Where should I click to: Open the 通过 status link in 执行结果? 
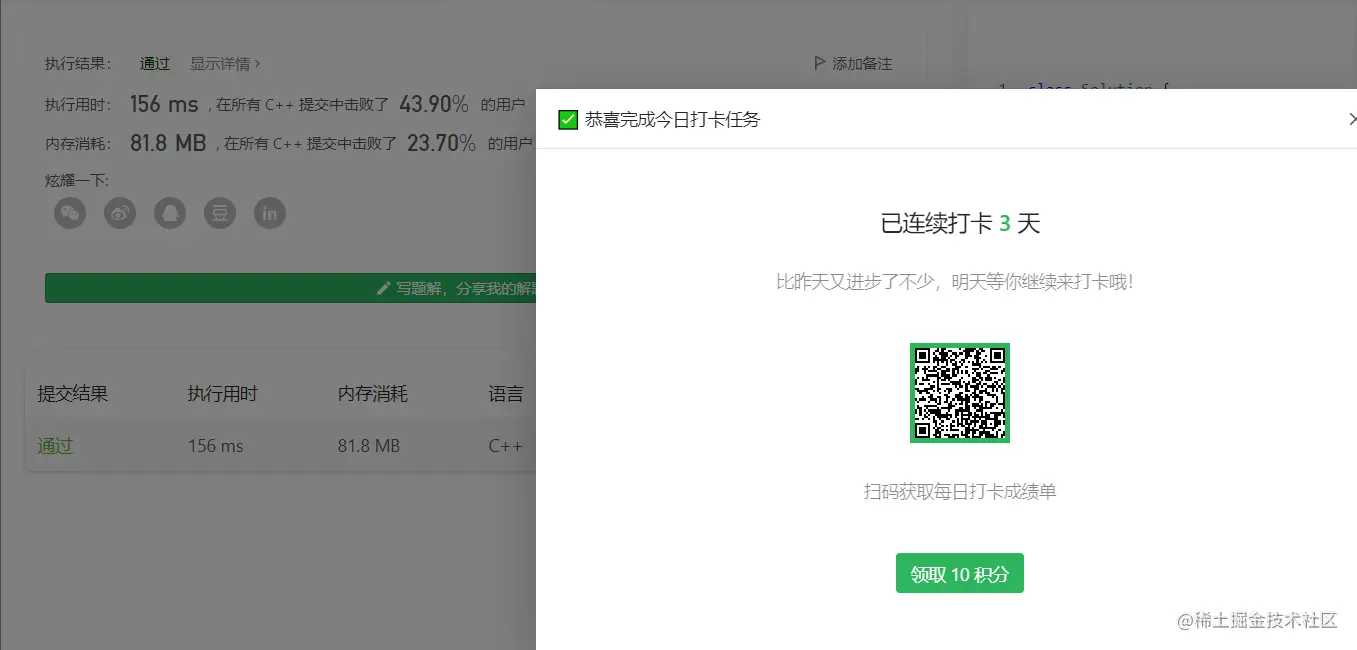155,63
